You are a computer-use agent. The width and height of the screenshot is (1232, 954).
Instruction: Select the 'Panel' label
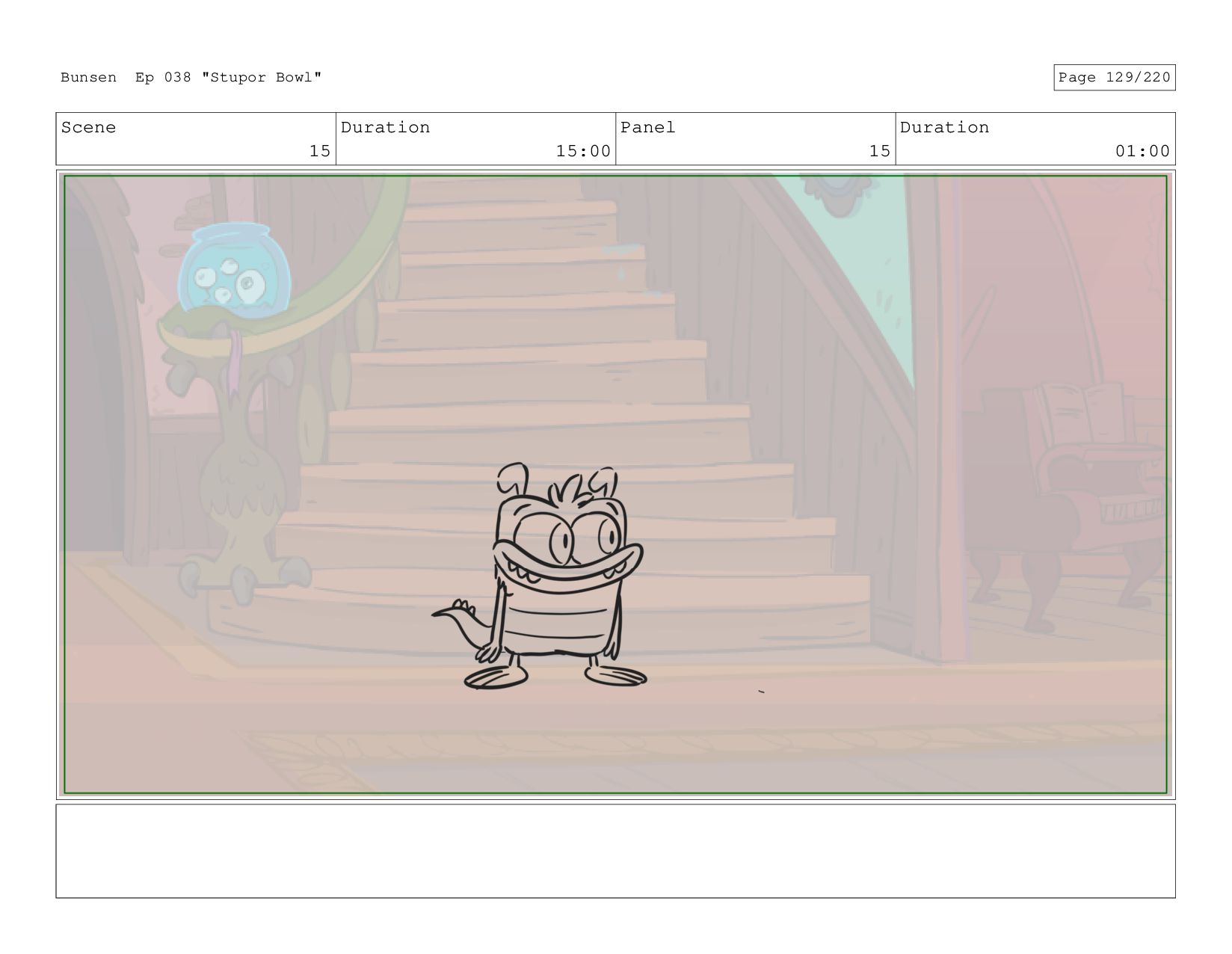click(647, 127)
